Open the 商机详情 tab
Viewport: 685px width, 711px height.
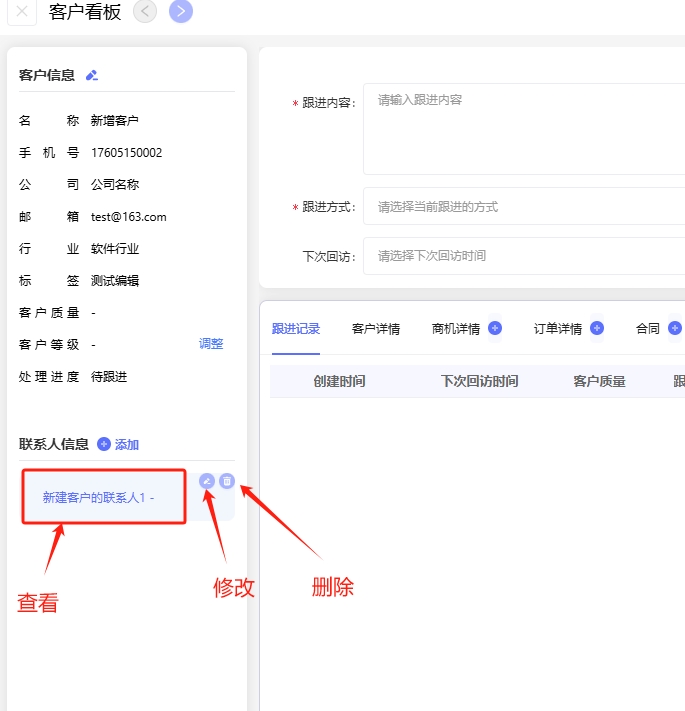click(456, 329)
